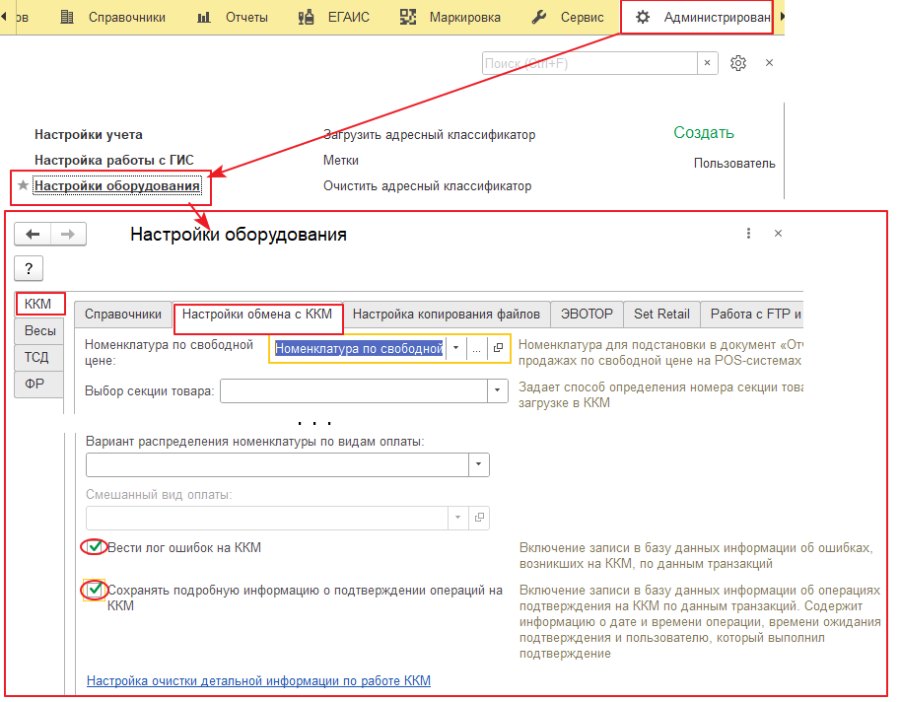Go back with the left arrow button
The width and height of the screenshot is (900, 702).
(33, 234)
